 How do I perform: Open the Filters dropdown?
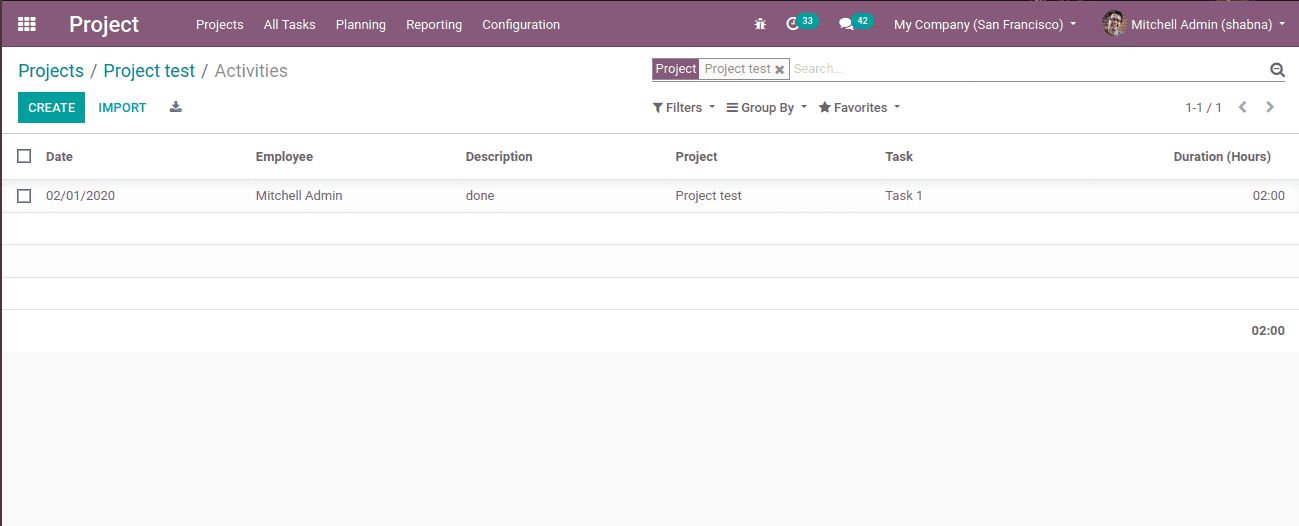pos(684,107)
